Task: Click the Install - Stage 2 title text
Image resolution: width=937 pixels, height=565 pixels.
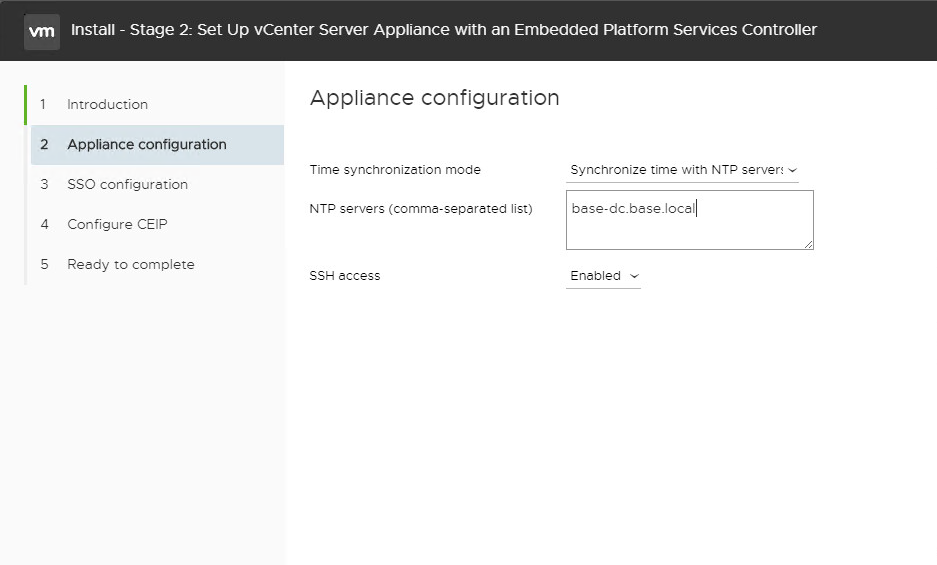Action: (x=444, y=30)
